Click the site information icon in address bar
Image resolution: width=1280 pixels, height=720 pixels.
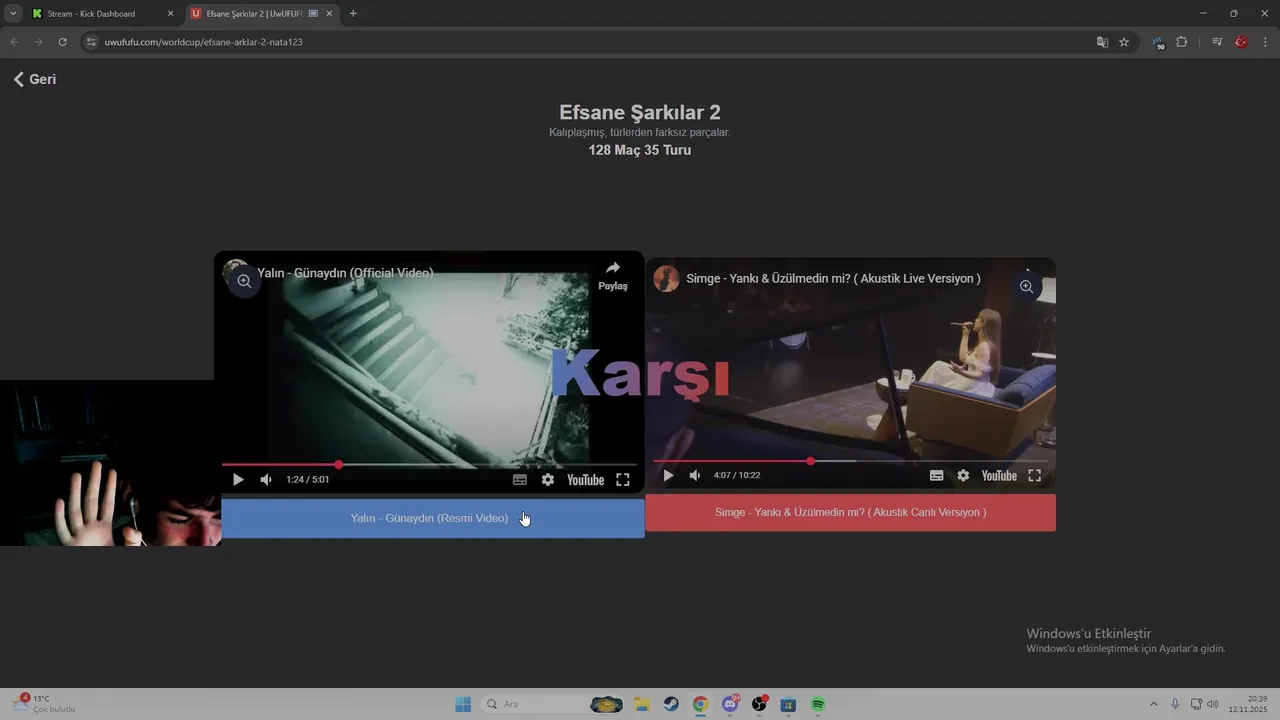click(91, 42)
